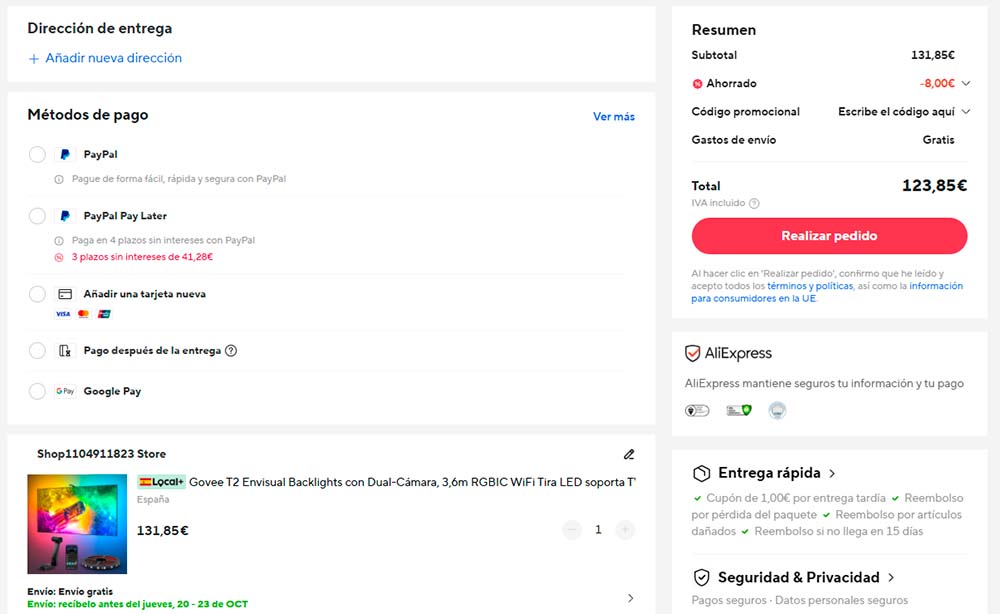
Task: Click Añadir nueva dirección link
Action: pos(105,58)
